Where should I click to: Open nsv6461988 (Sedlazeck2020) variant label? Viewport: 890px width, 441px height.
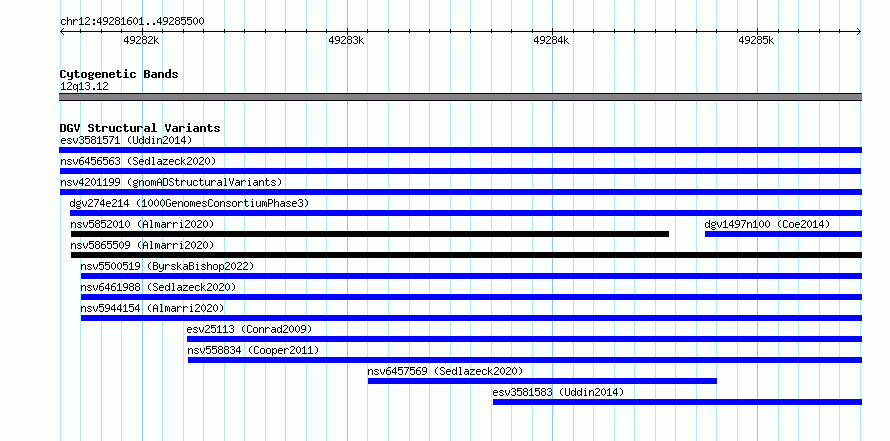[158, 287]
